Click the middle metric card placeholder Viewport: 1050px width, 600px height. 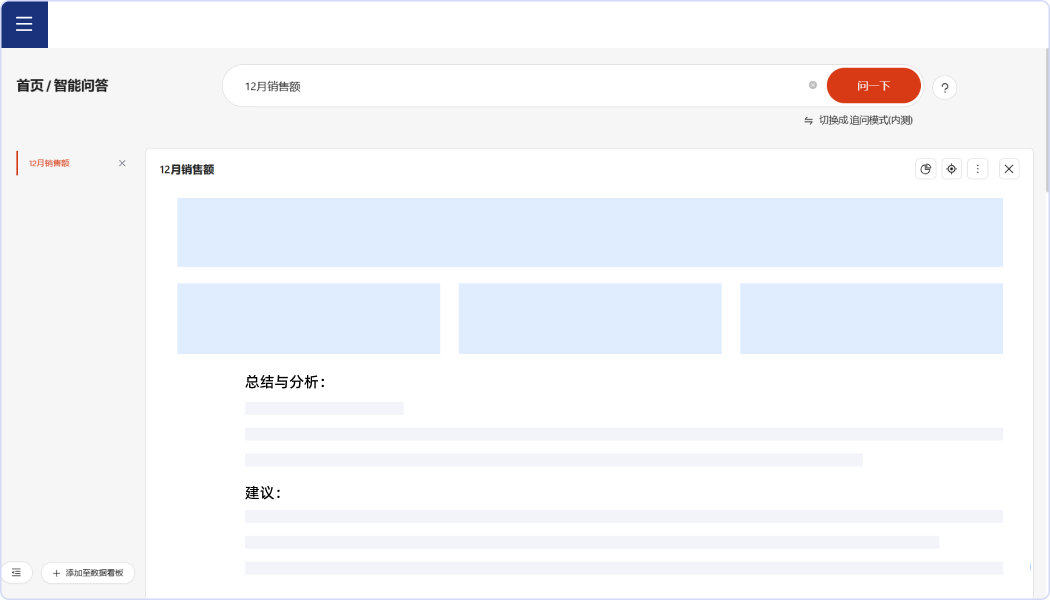(x=590, y=318)
